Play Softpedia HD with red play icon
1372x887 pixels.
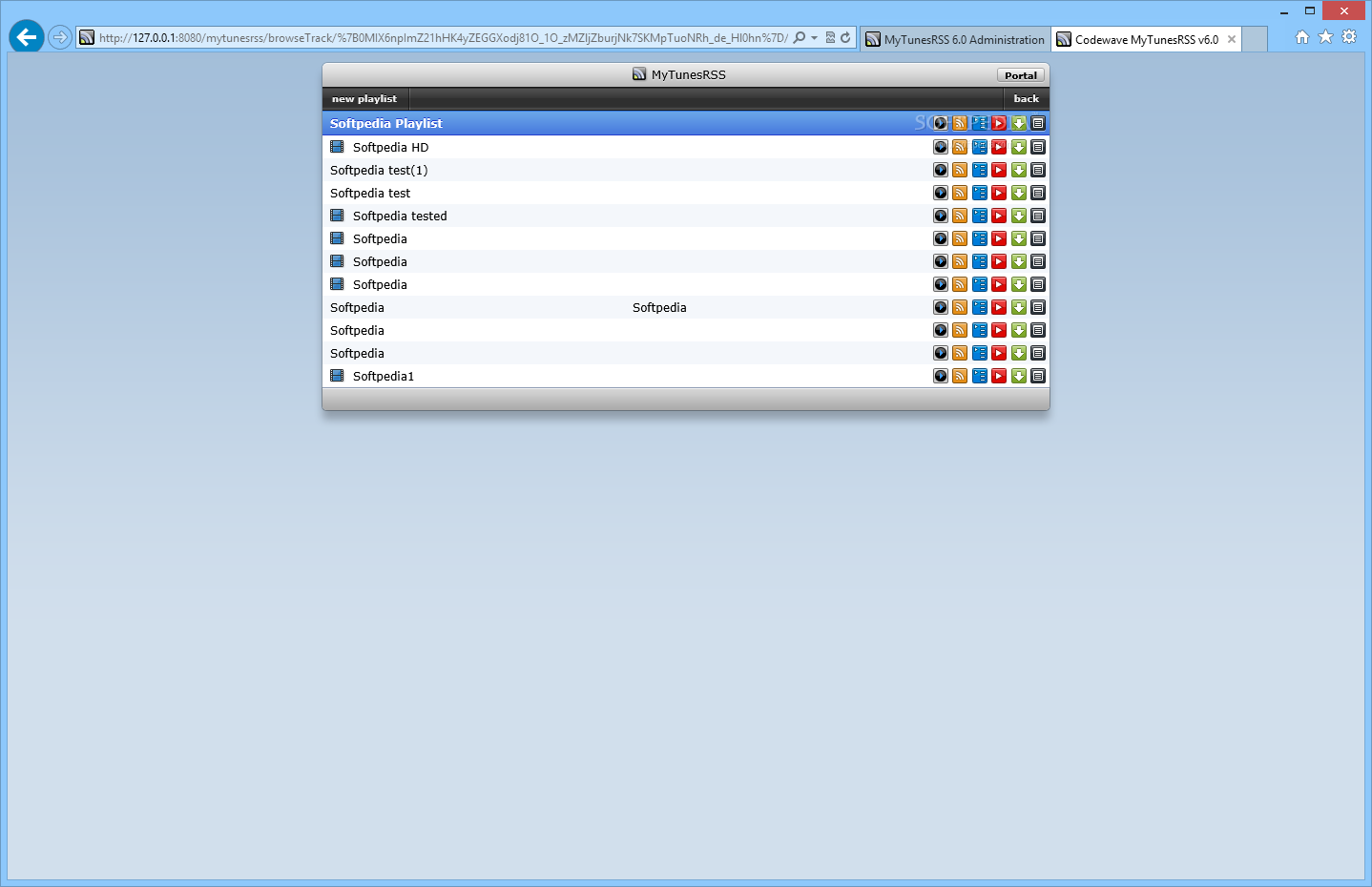(999, 147)
